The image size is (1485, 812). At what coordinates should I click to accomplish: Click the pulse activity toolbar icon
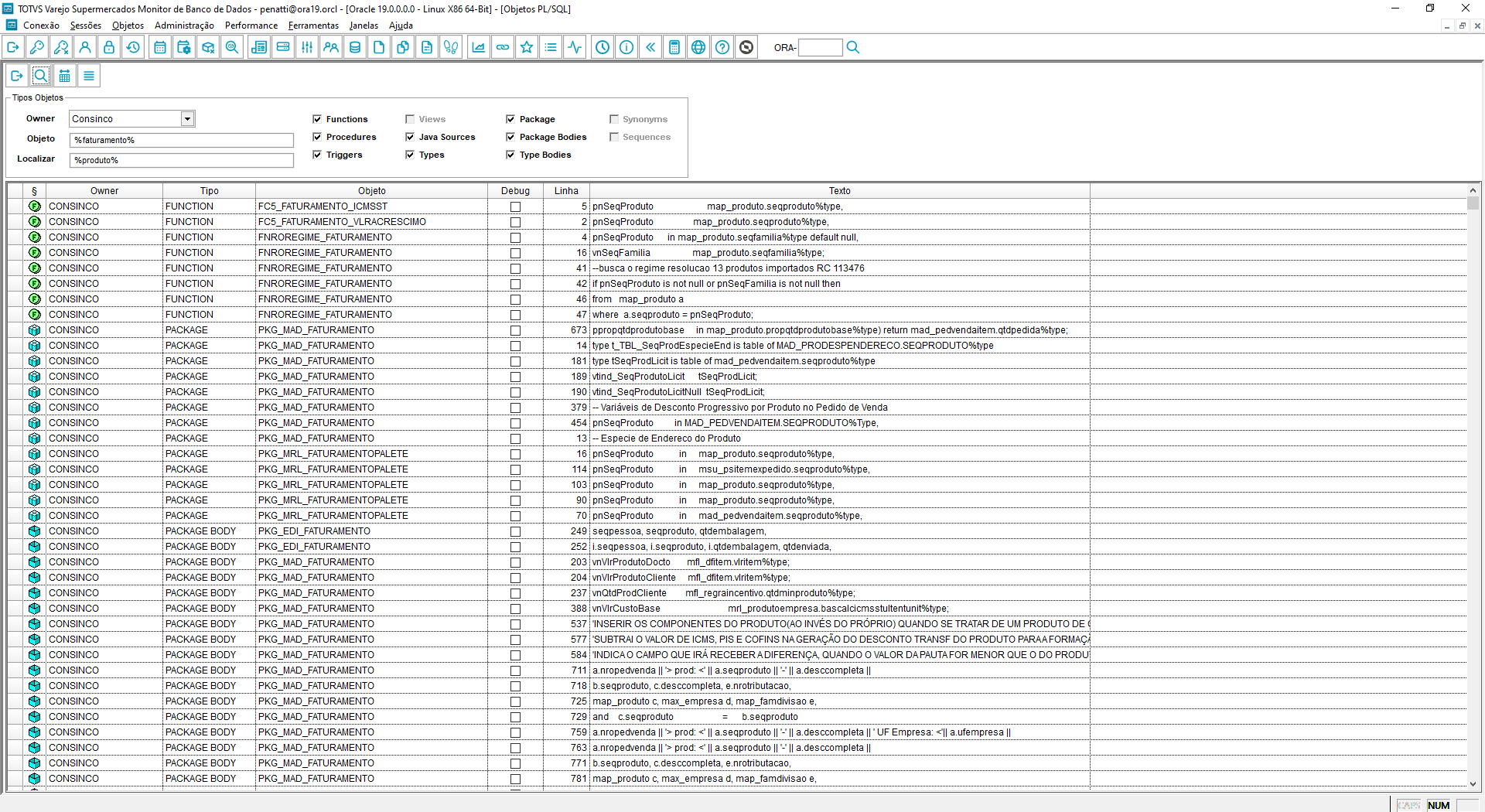[x=575, y=47]
